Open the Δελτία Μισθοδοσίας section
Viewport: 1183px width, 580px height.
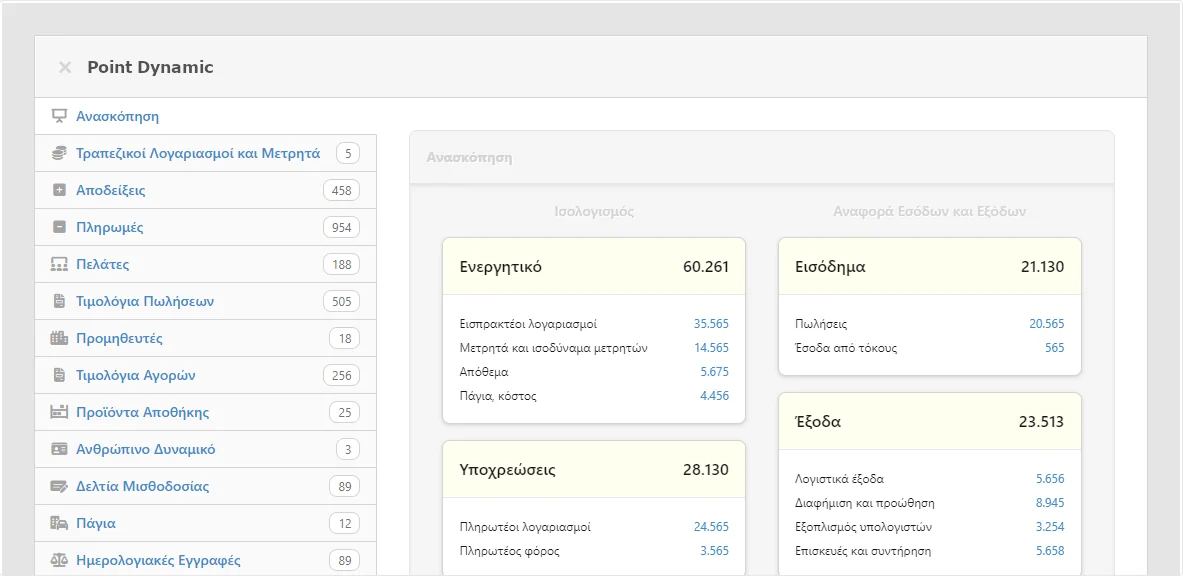[x=142, y=486]
